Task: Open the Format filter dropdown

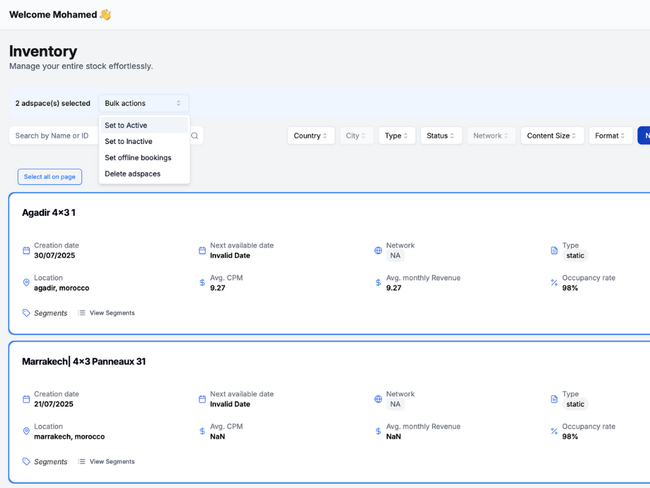Action: pyautogui.click(x=609, y=136)
